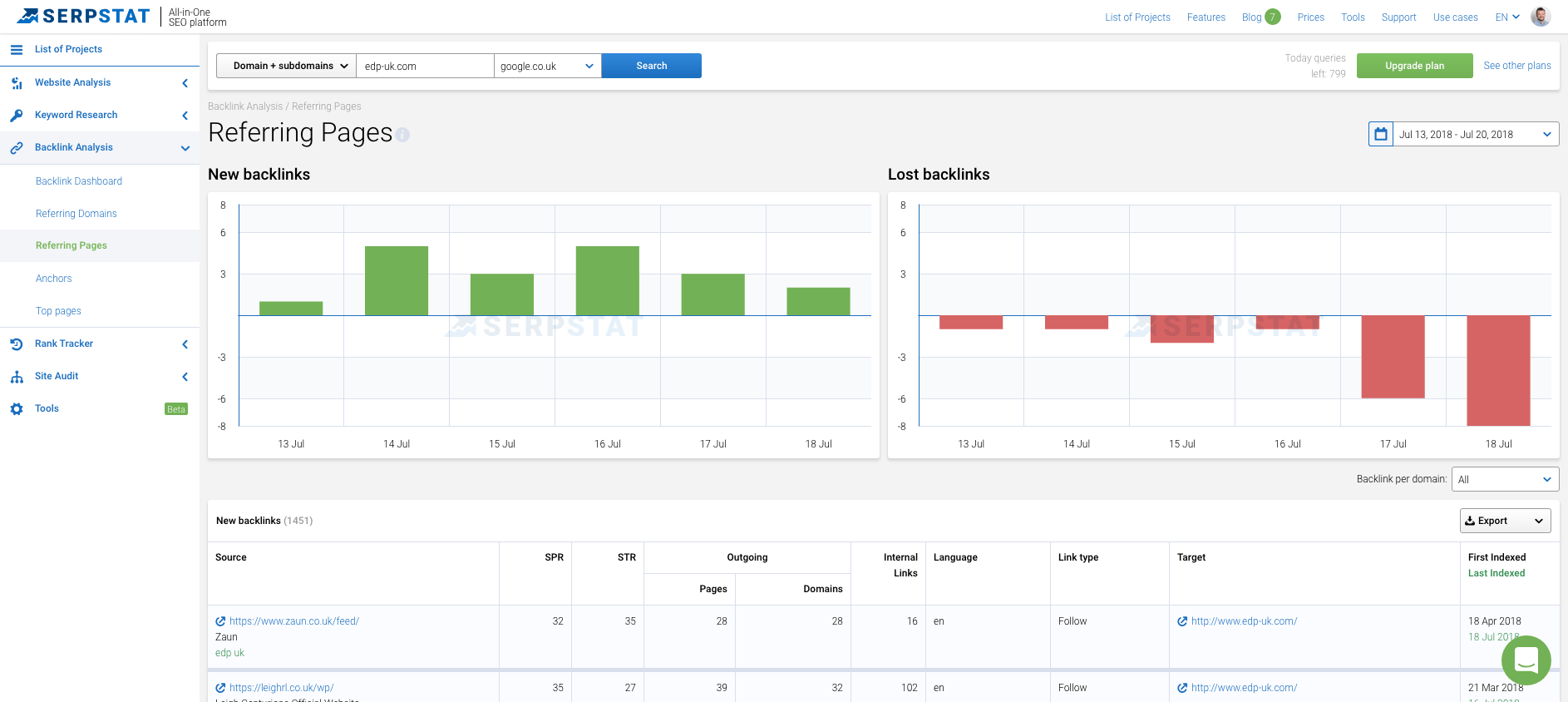
Task: Expand the Site Audit menu chevron
Action: [185, 377]
